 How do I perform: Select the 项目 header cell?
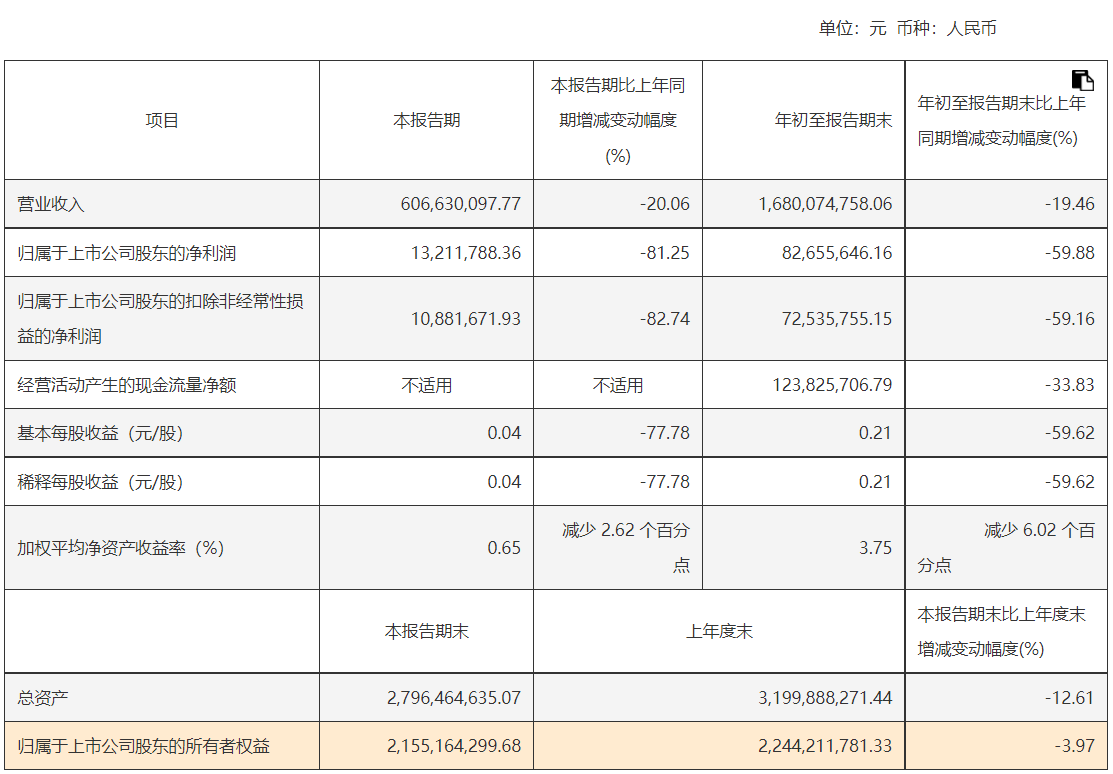162,121
